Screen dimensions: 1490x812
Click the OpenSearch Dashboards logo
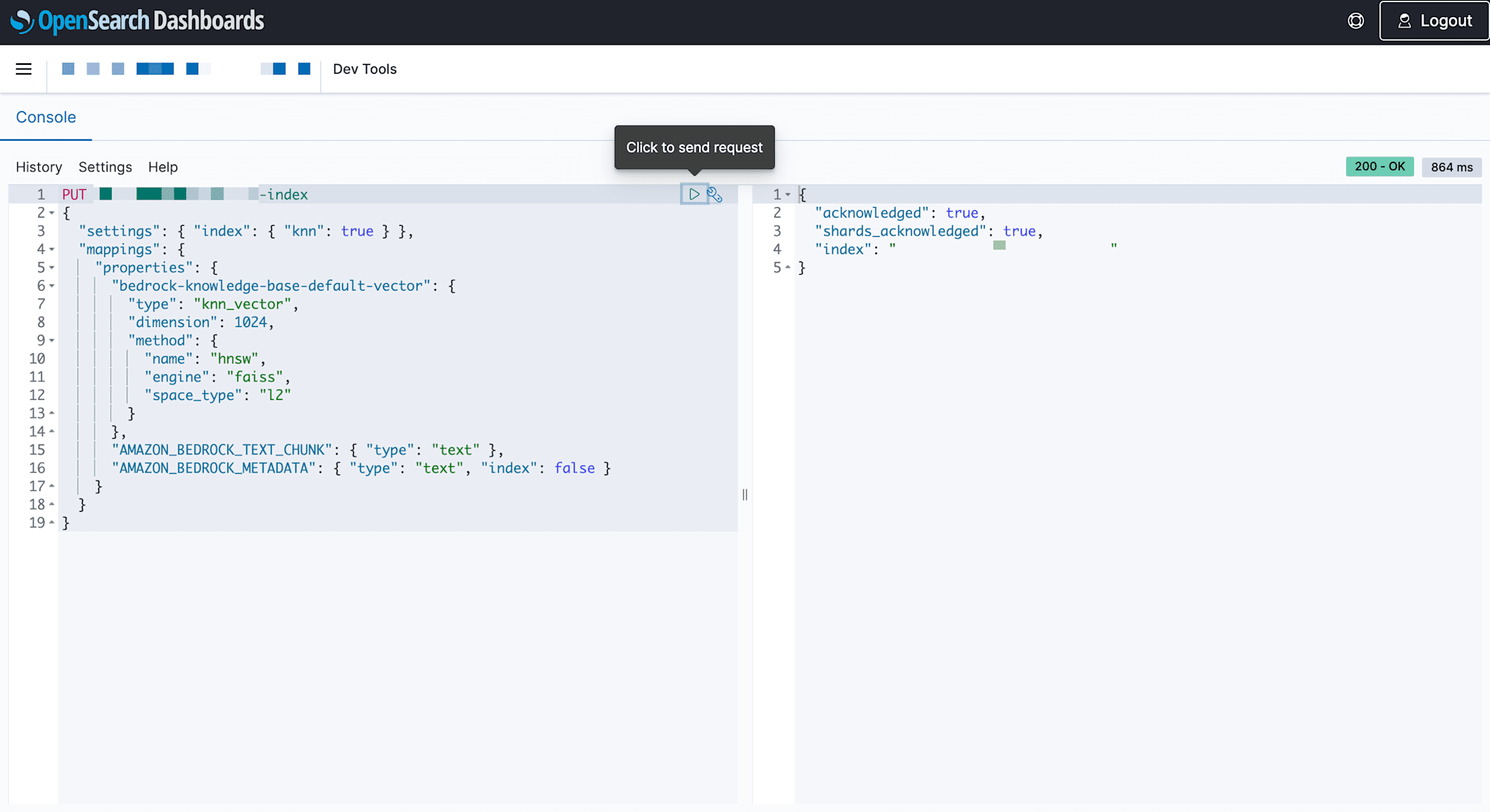coord(138,21)
